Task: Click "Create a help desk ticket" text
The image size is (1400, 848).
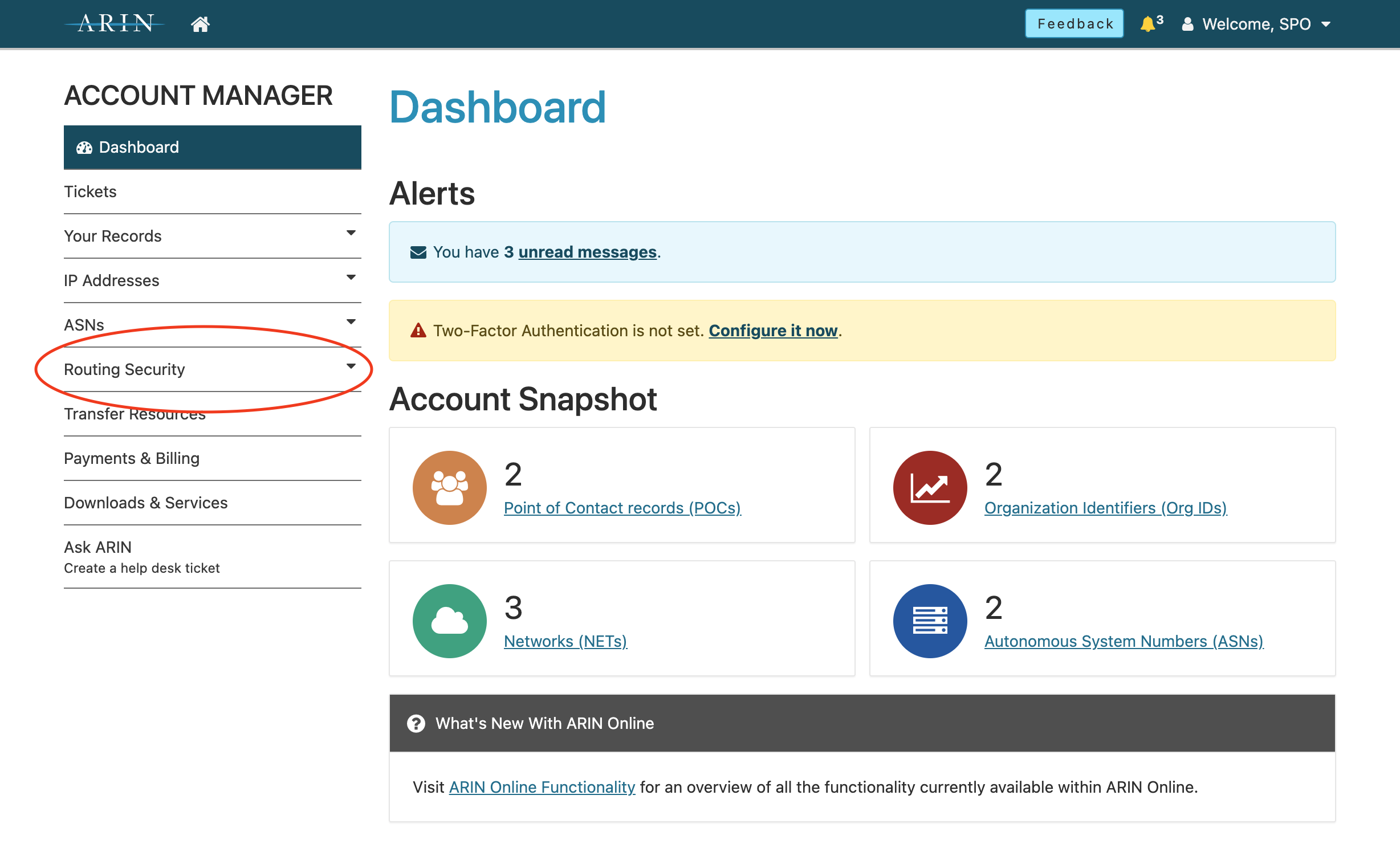Action: (142, 568)
